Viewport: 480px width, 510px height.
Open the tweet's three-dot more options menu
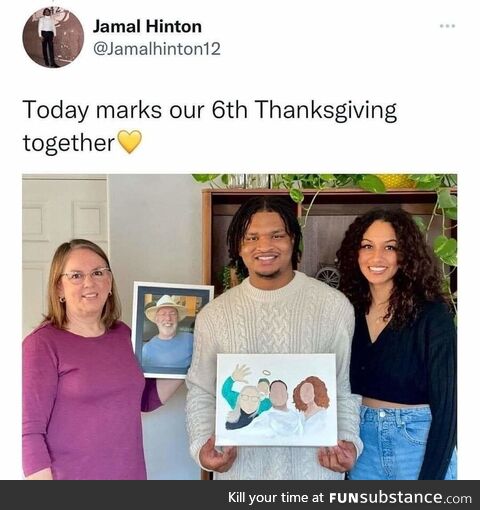click(447, 26)
